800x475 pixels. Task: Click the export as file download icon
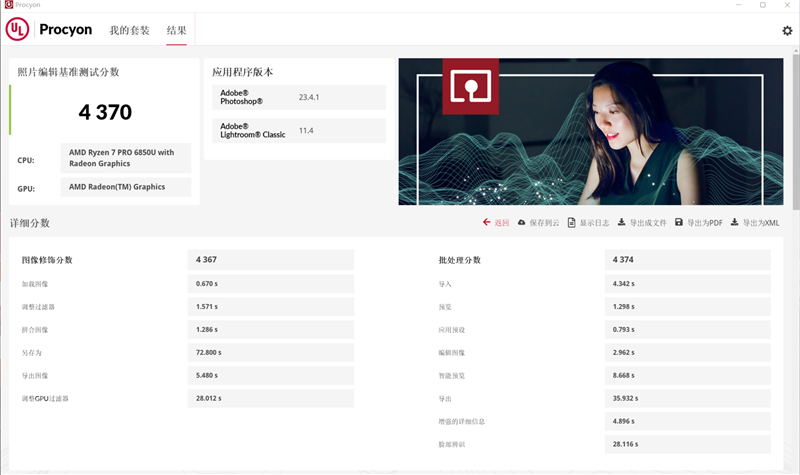click(621, 222)
